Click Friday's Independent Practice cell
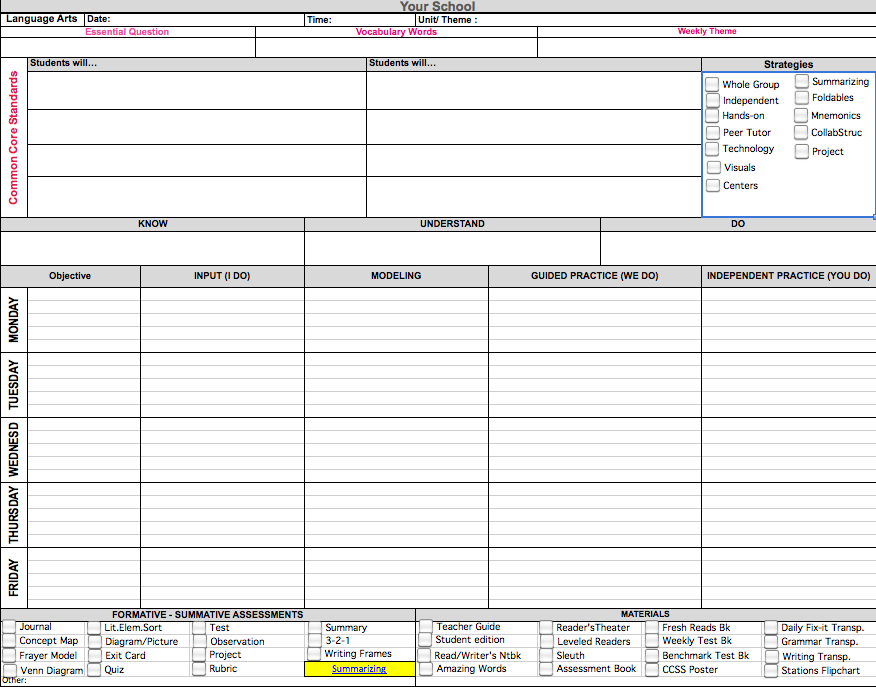The width and height of the screenshot is (876, 687). pos(788,578)
